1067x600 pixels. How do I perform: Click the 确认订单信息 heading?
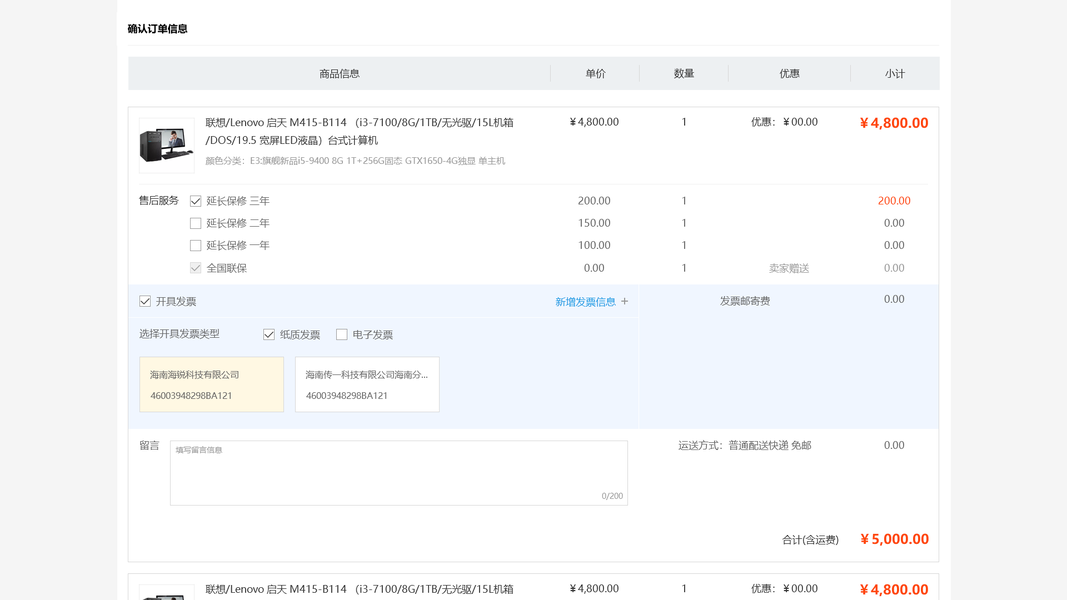pyautogui.click(x=157, y=29)
